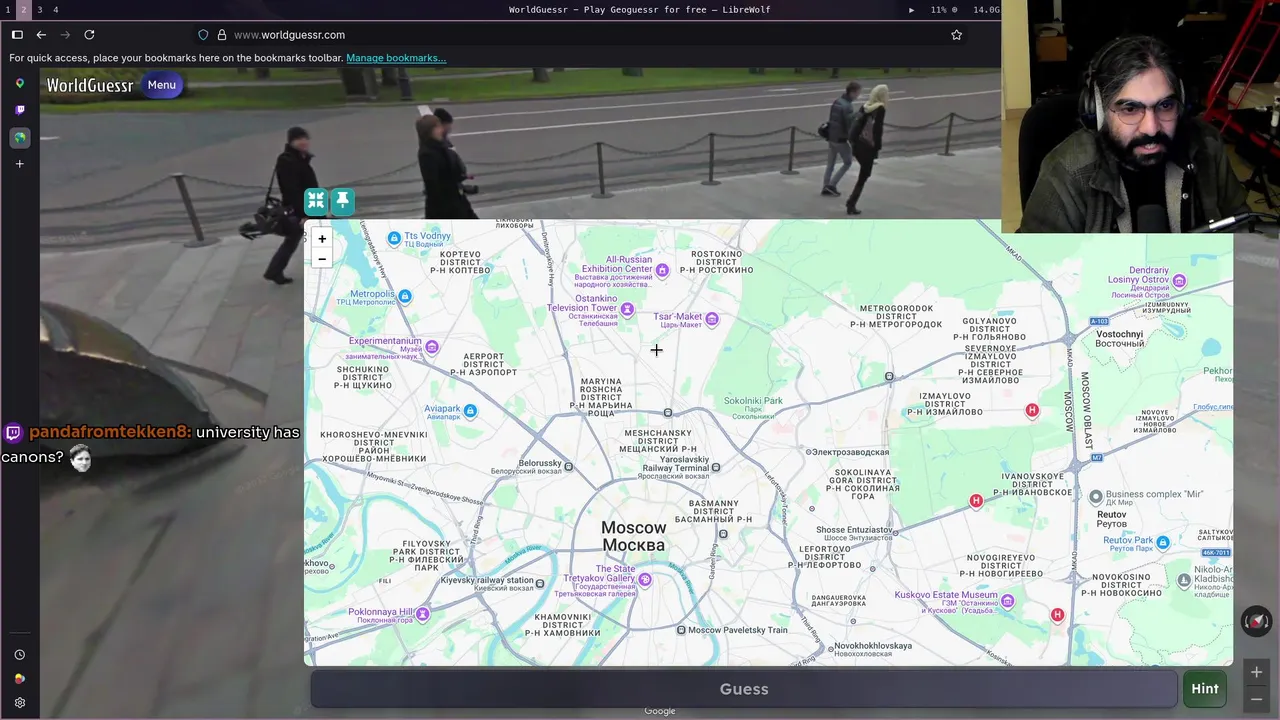Click the Maryina Roshcha district label
This screenshot has height=720, width=1280.
[601, 397]
